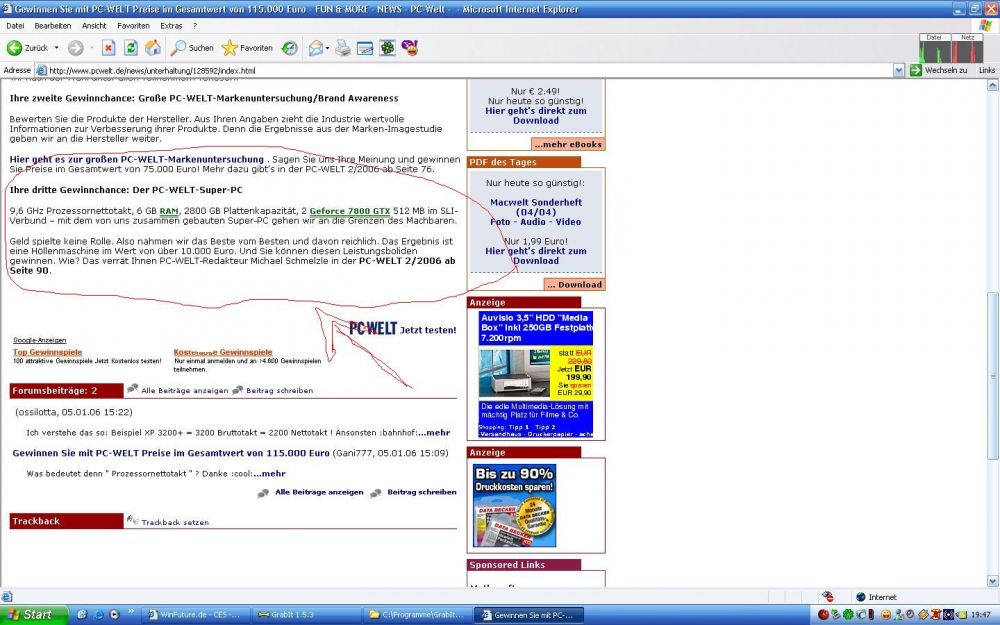
Task: Click the vertical scrollbar thumb
Action: pos(992,376)
